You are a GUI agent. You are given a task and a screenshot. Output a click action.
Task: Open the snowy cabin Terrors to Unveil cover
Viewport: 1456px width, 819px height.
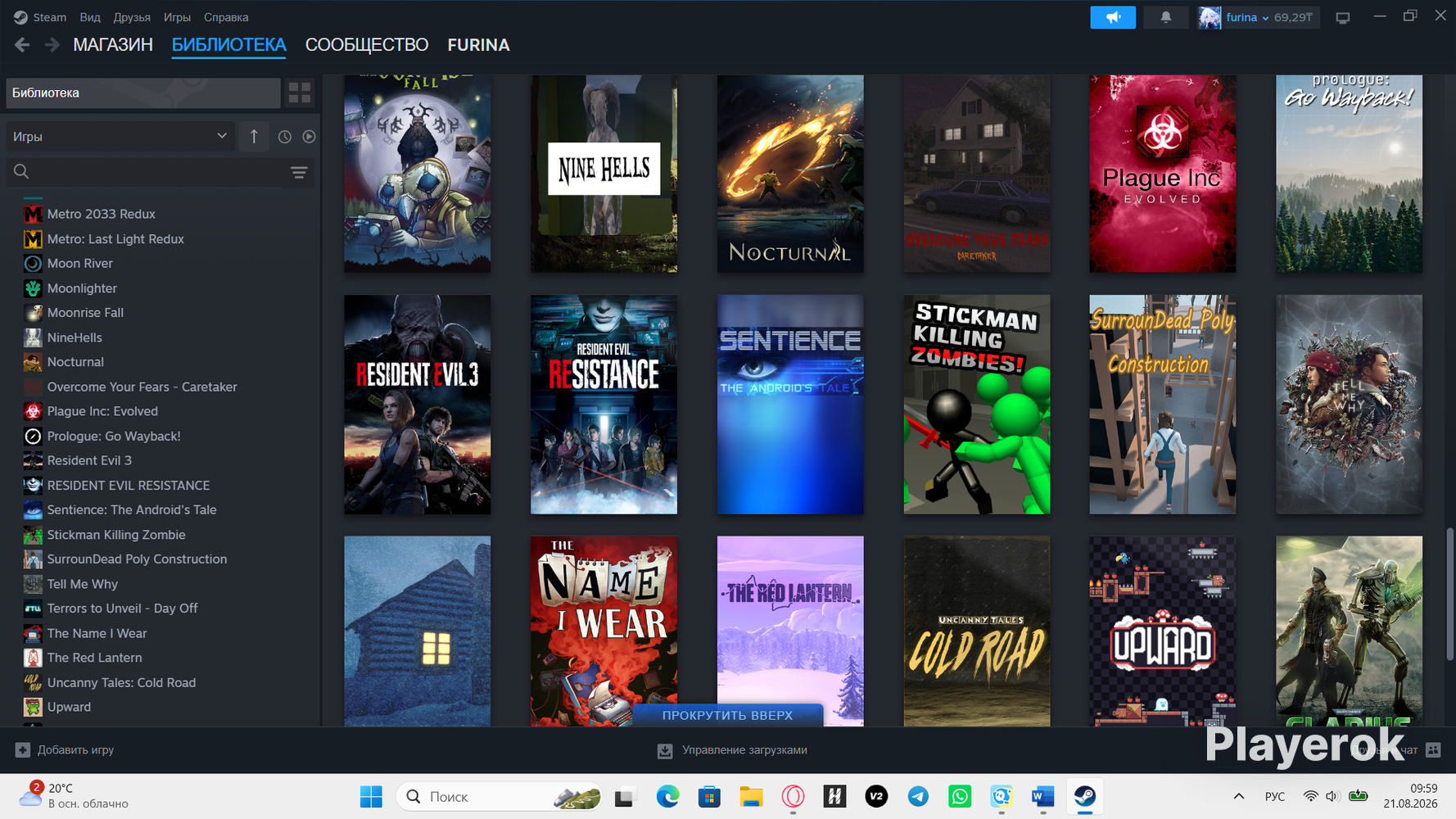(x=418, y=631)
